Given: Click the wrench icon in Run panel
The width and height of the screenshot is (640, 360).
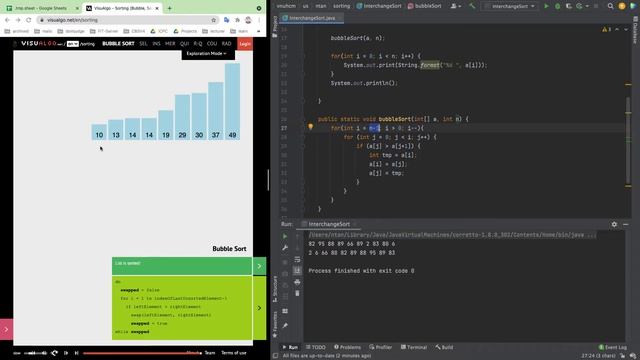Looking at the screenshot, I should click(x=285, y=248).
